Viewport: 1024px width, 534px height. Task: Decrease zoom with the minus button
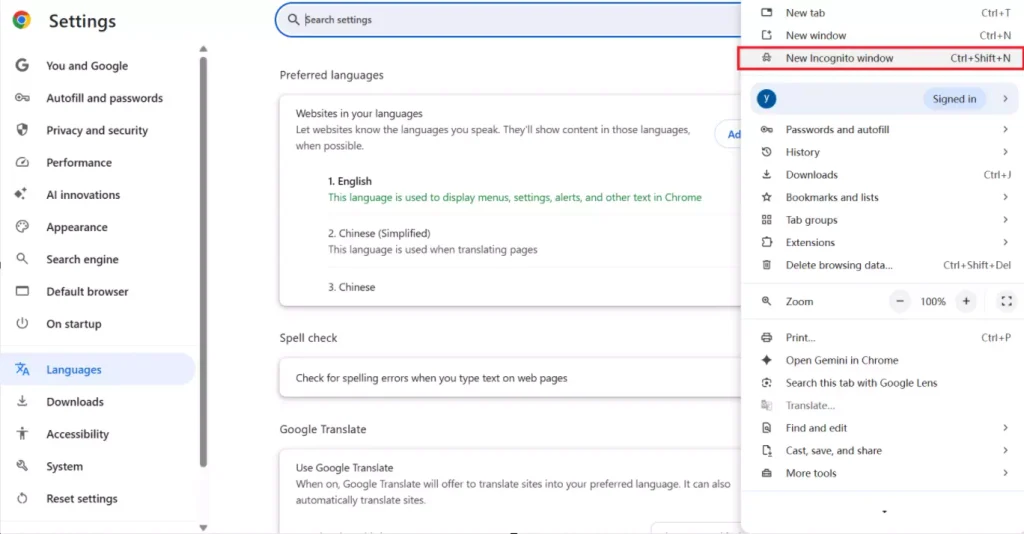click(900, 301)
